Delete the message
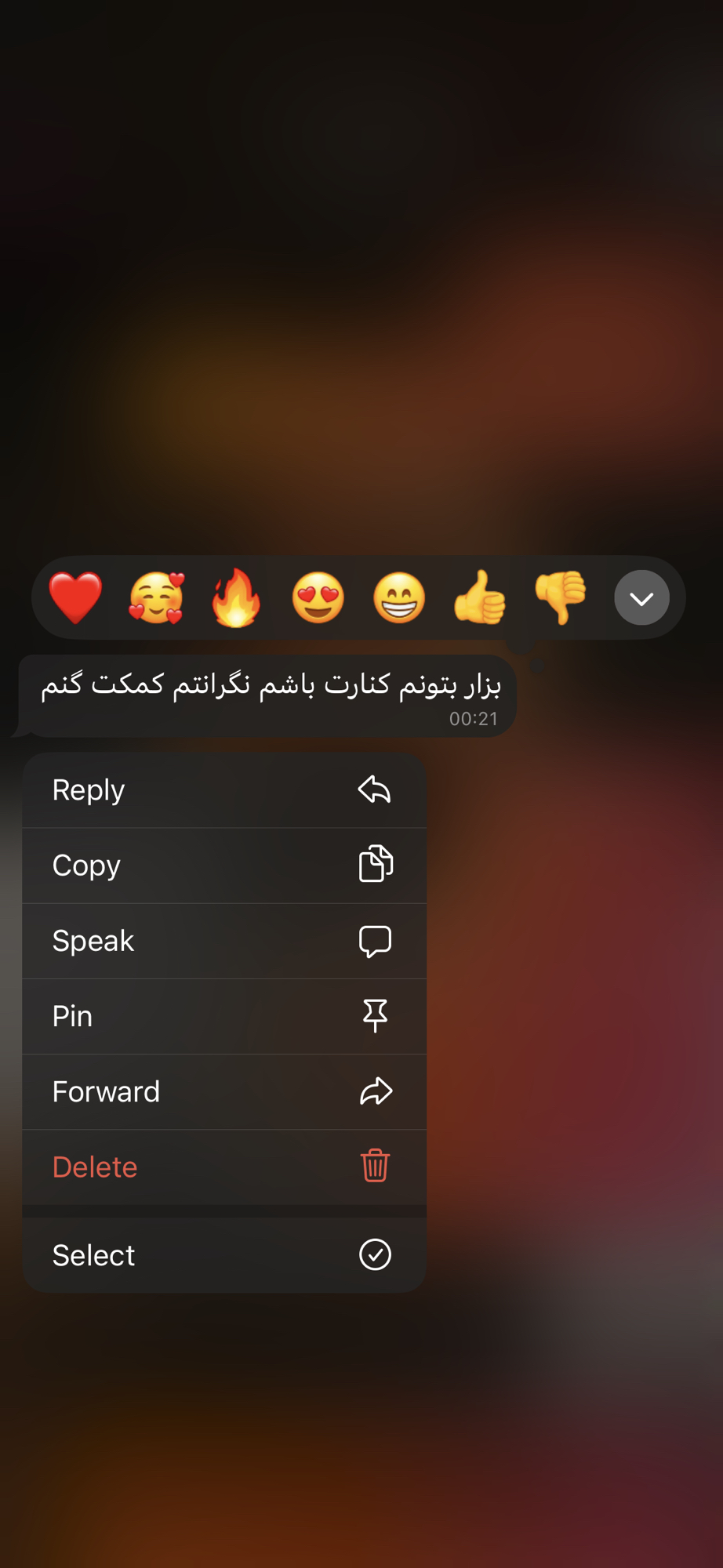Image resolution: width=723 pixels, height=1568 pixels. point(224,1167)
